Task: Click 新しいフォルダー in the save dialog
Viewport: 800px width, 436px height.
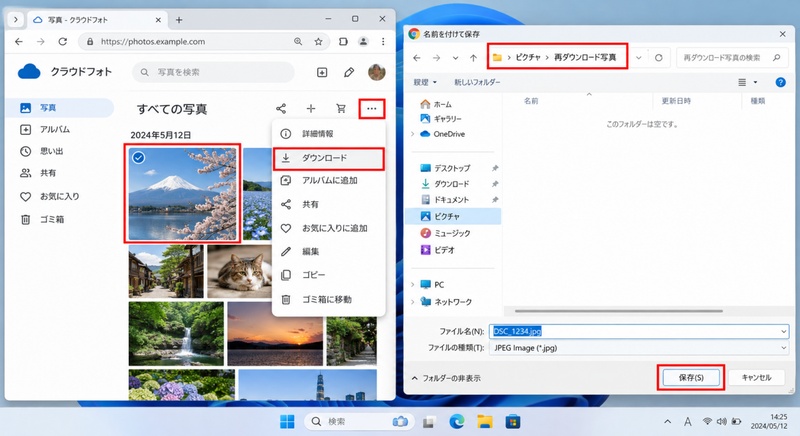Action: (477, 82)
